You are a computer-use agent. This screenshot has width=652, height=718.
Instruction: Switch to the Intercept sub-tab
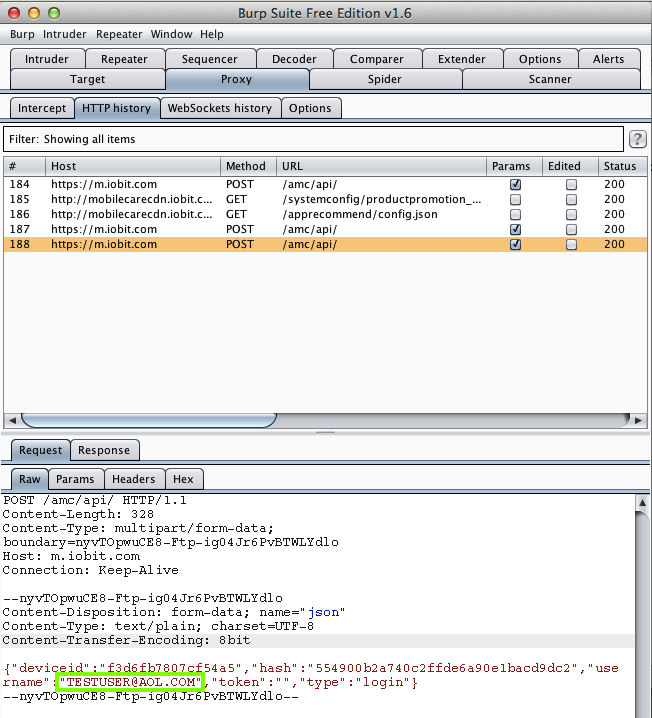(42, 108)
